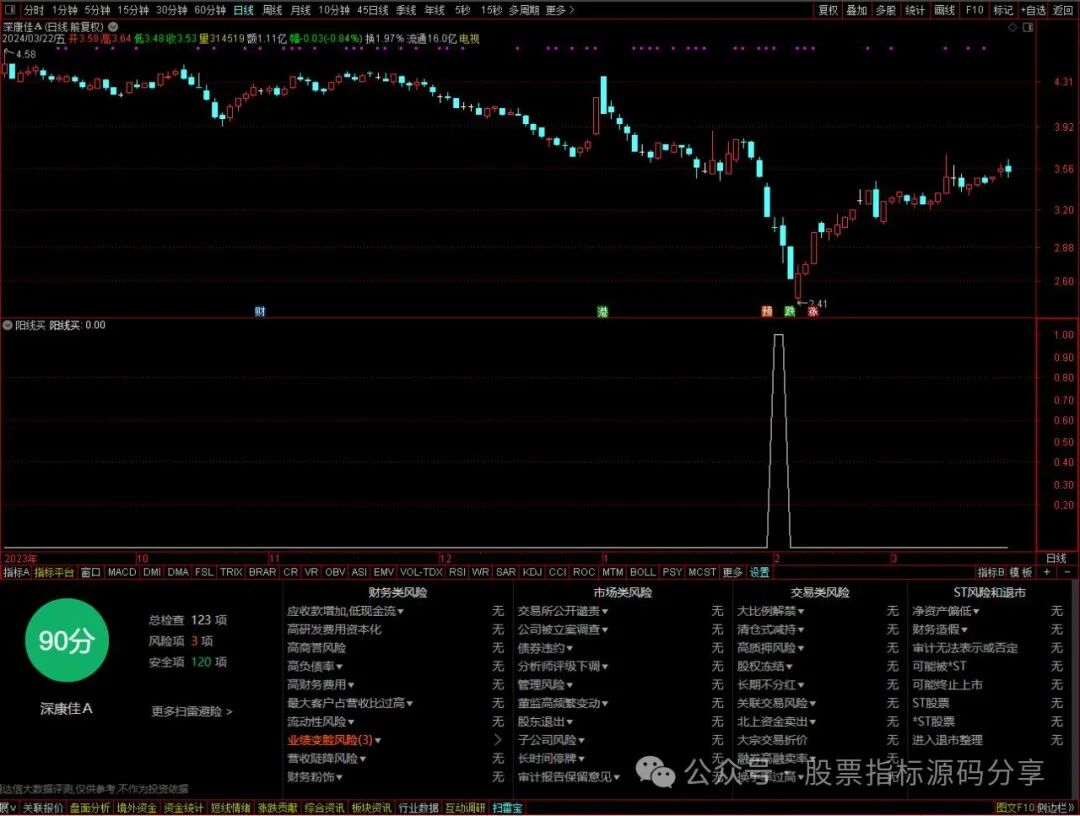Click the orange 预 marker on the chart

coord(767,311)
